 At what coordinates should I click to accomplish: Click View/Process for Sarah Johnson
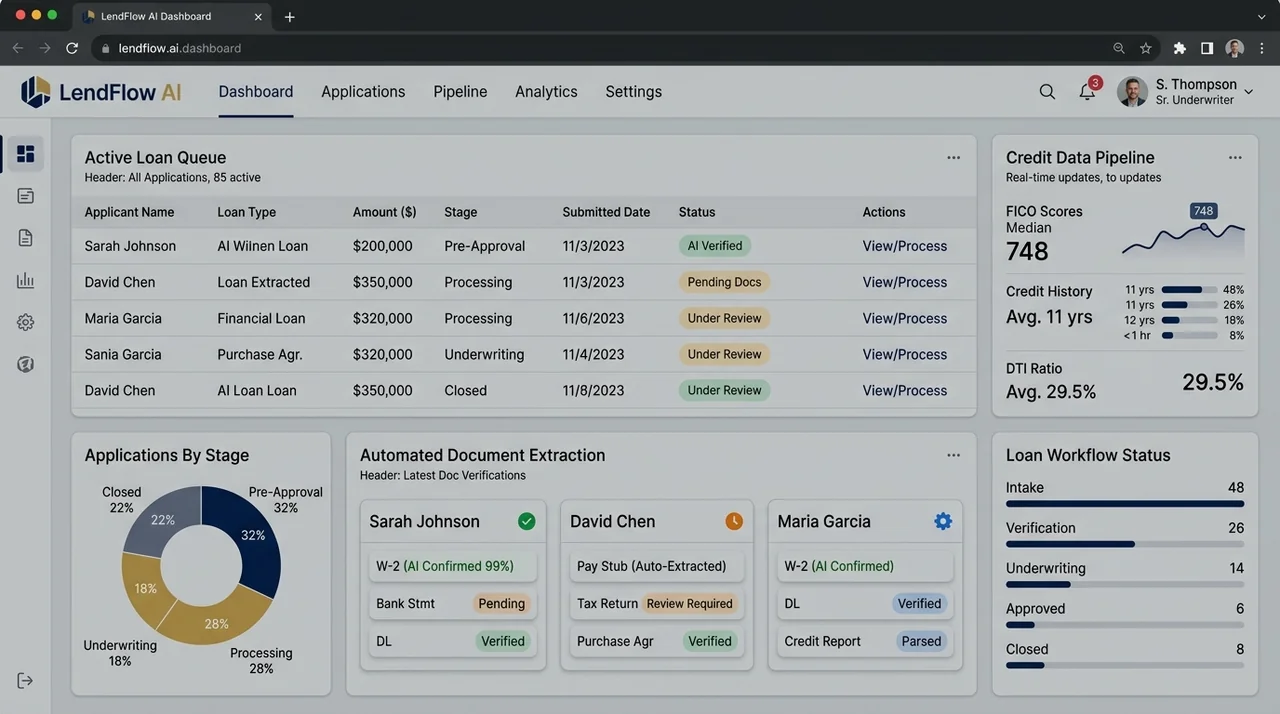(x=905, y=246)
